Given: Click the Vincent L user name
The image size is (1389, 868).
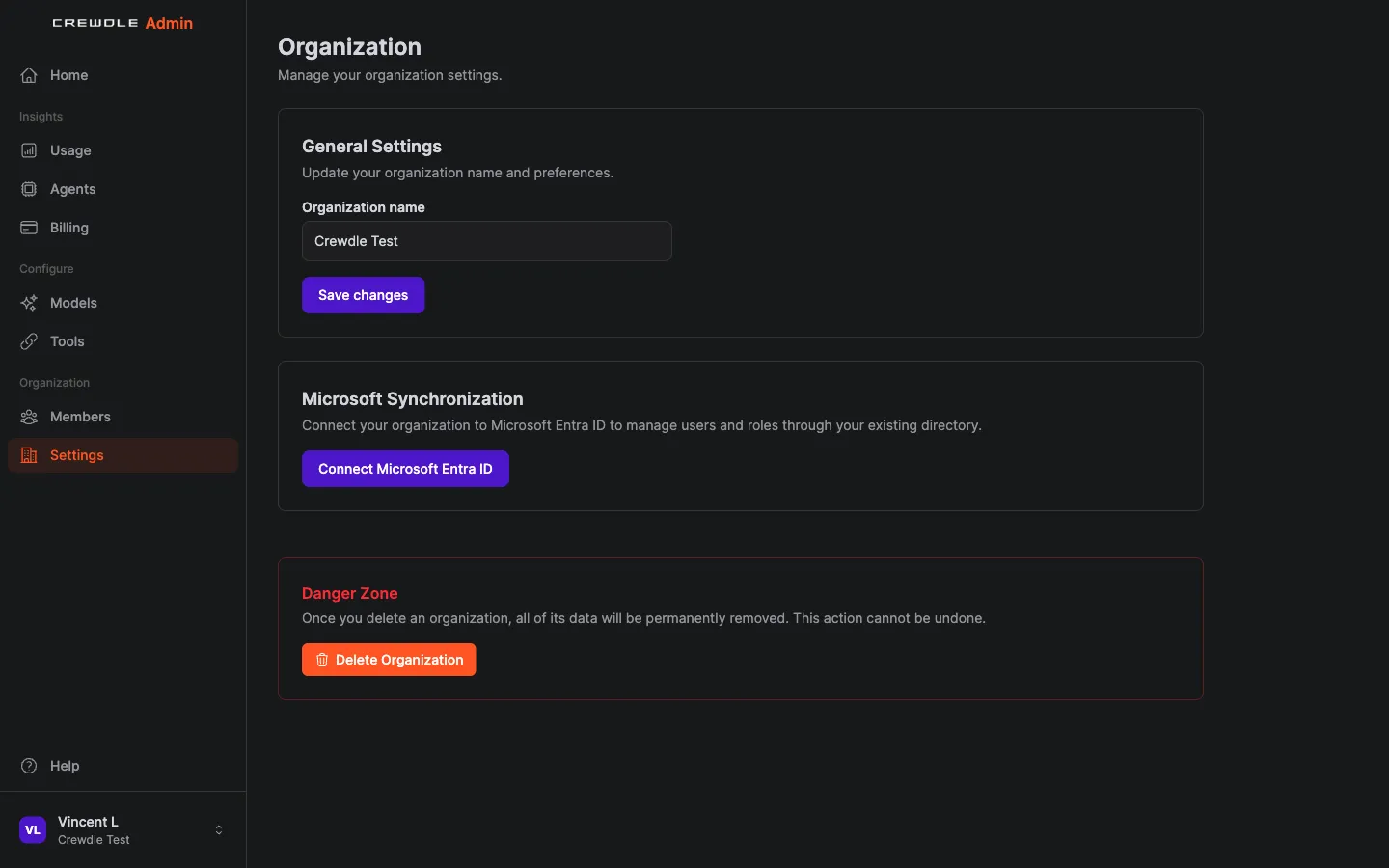Looking at the screenshot, I should pos(88,822).
